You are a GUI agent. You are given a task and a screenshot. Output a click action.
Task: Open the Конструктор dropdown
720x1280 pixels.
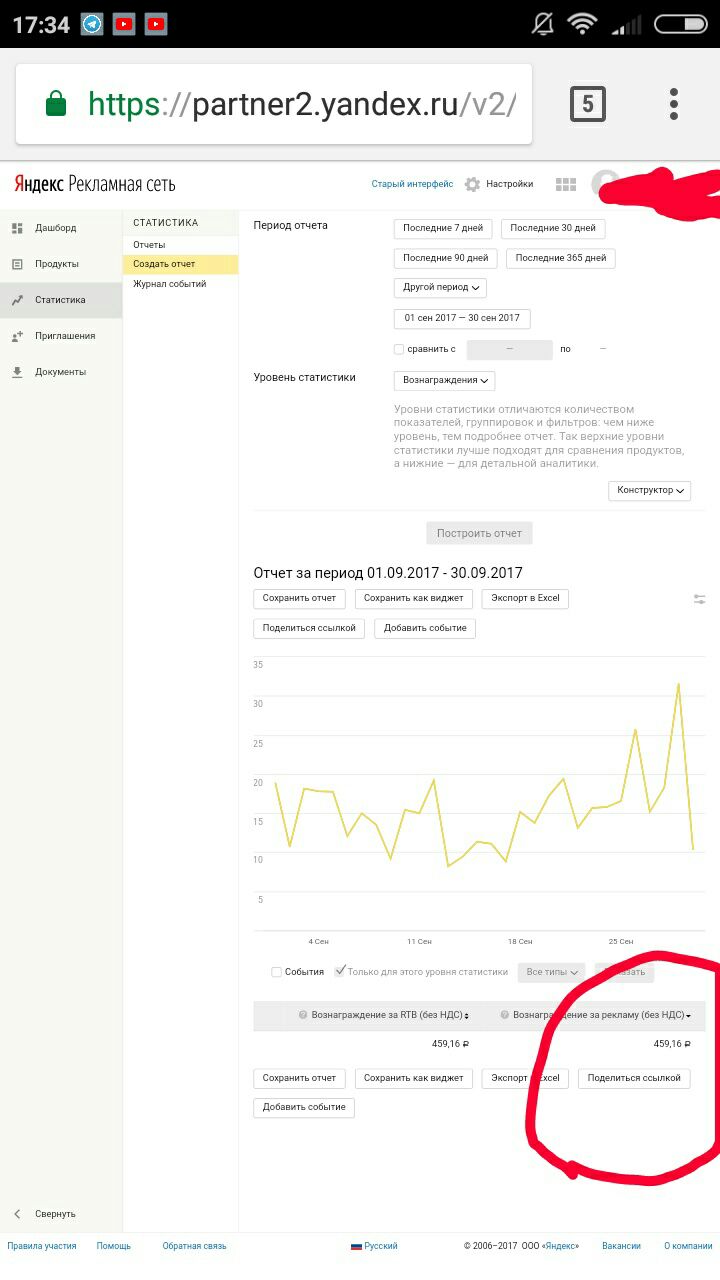[649, 491]
